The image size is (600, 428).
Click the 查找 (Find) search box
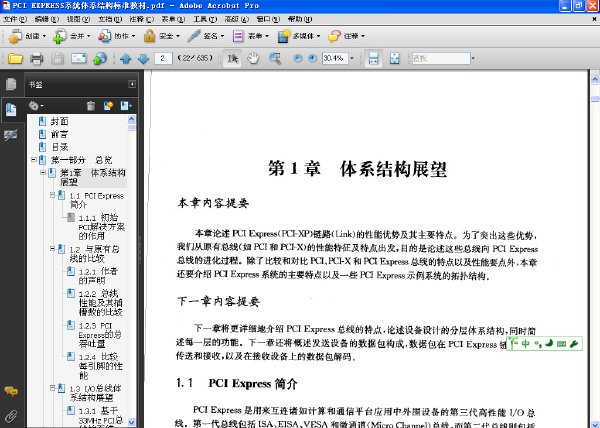click(441, 58)
